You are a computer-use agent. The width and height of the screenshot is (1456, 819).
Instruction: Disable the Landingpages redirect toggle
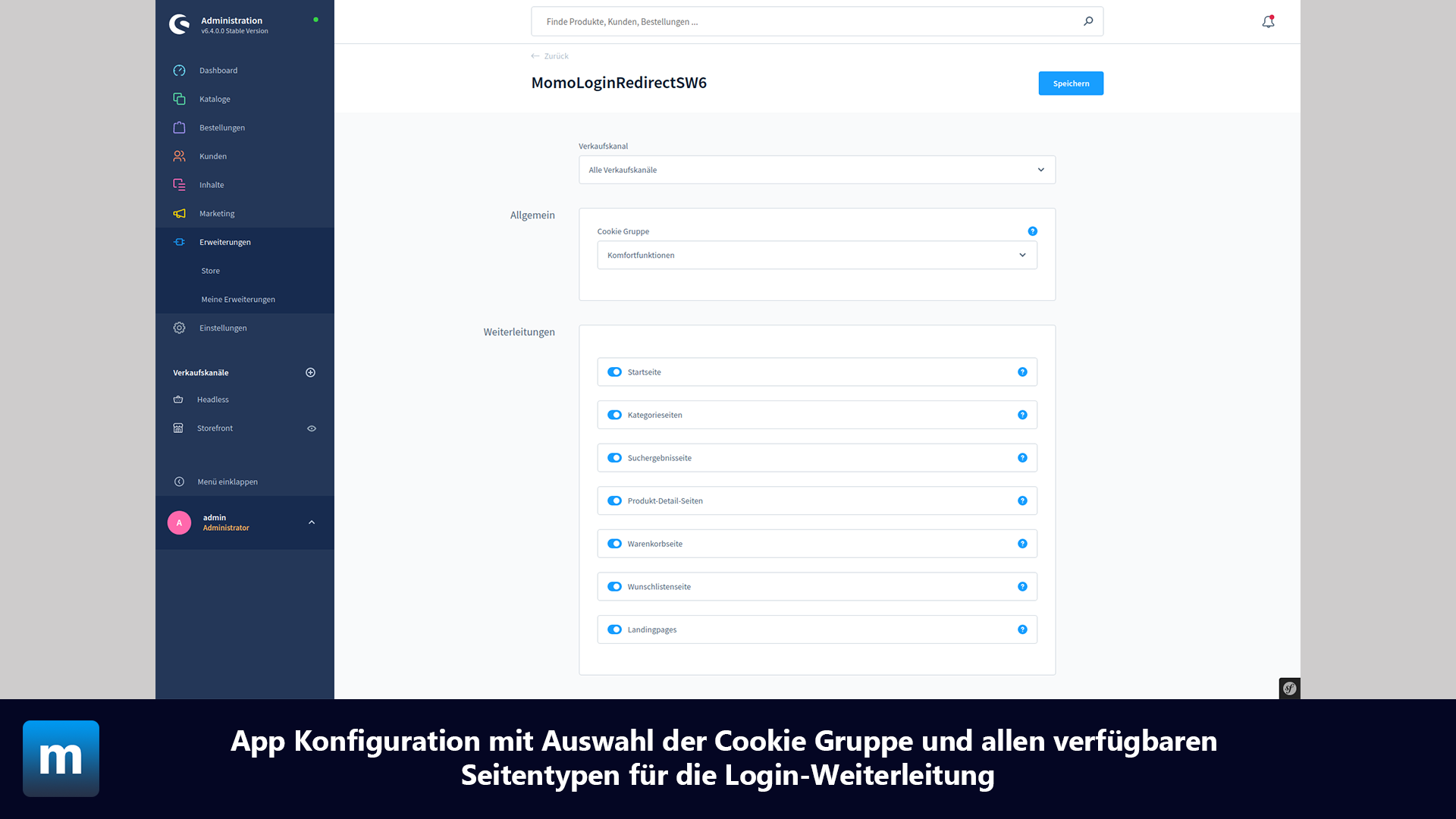click(x=614, y=629)
